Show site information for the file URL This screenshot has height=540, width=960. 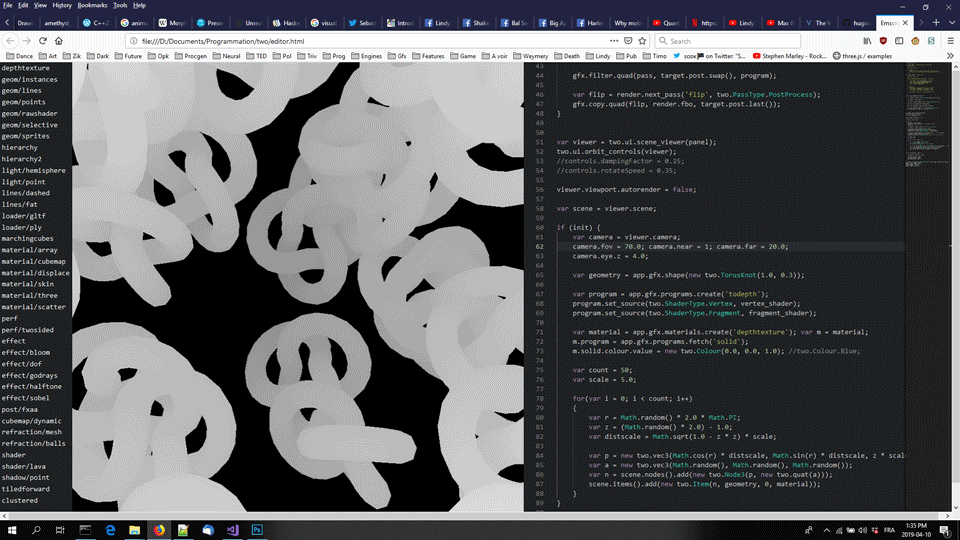(x=133, y=41)
